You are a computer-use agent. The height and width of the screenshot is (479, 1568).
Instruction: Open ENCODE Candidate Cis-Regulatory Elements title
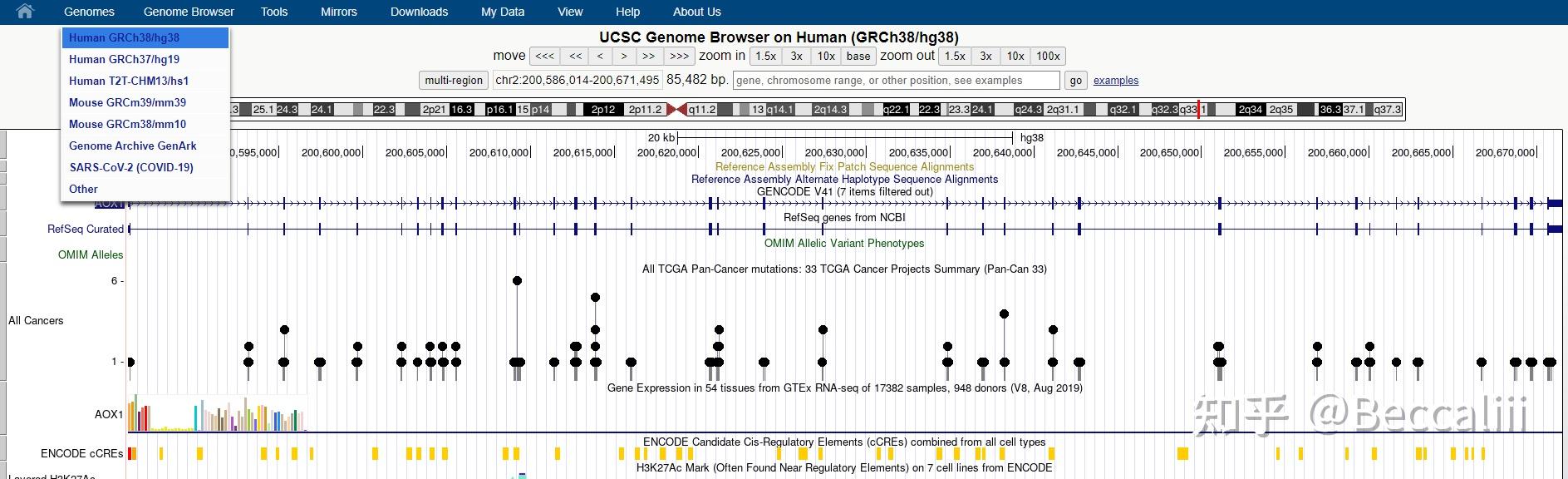(844, 442)
